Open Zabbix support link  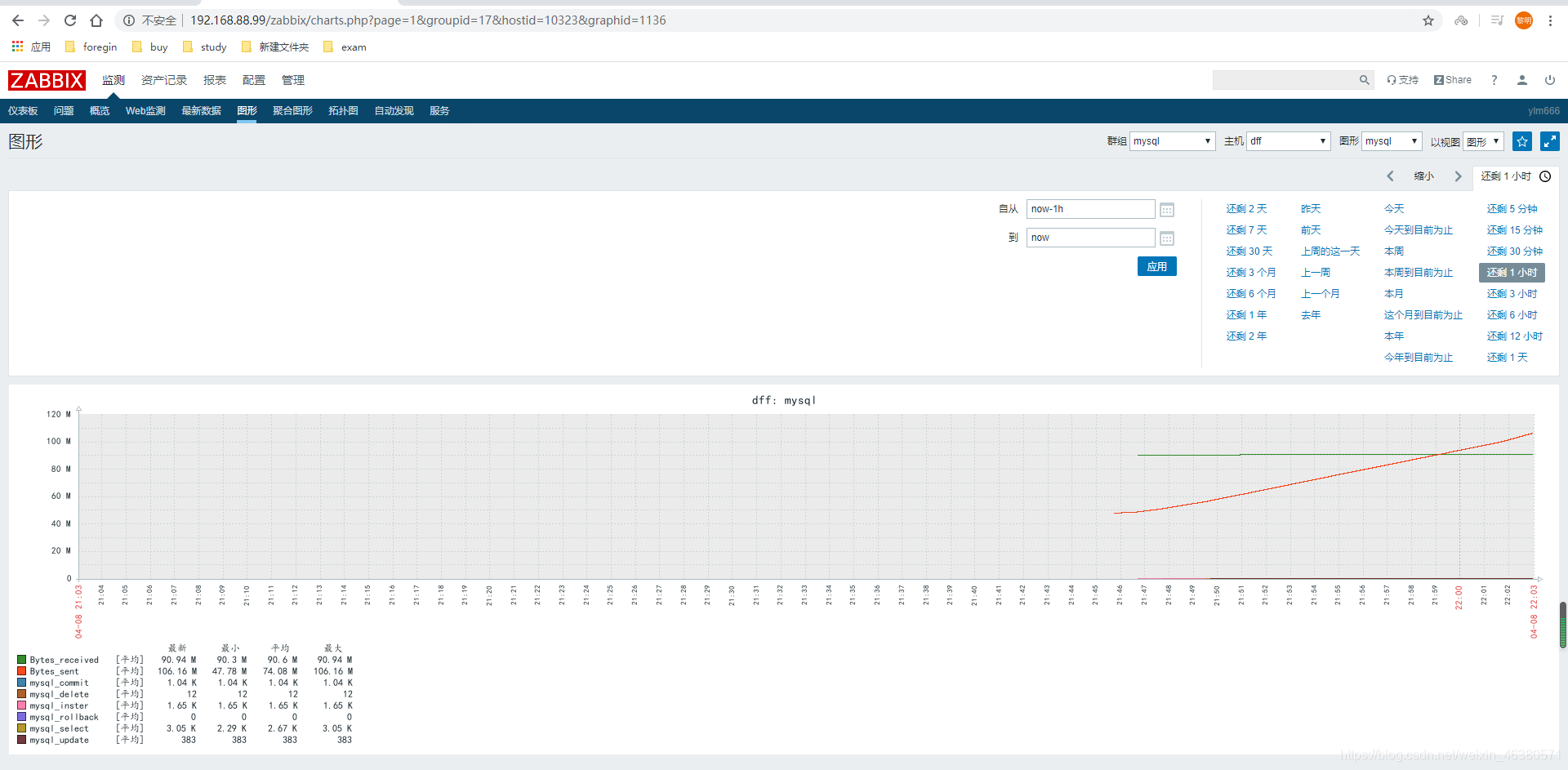(x=1402, y=80)
